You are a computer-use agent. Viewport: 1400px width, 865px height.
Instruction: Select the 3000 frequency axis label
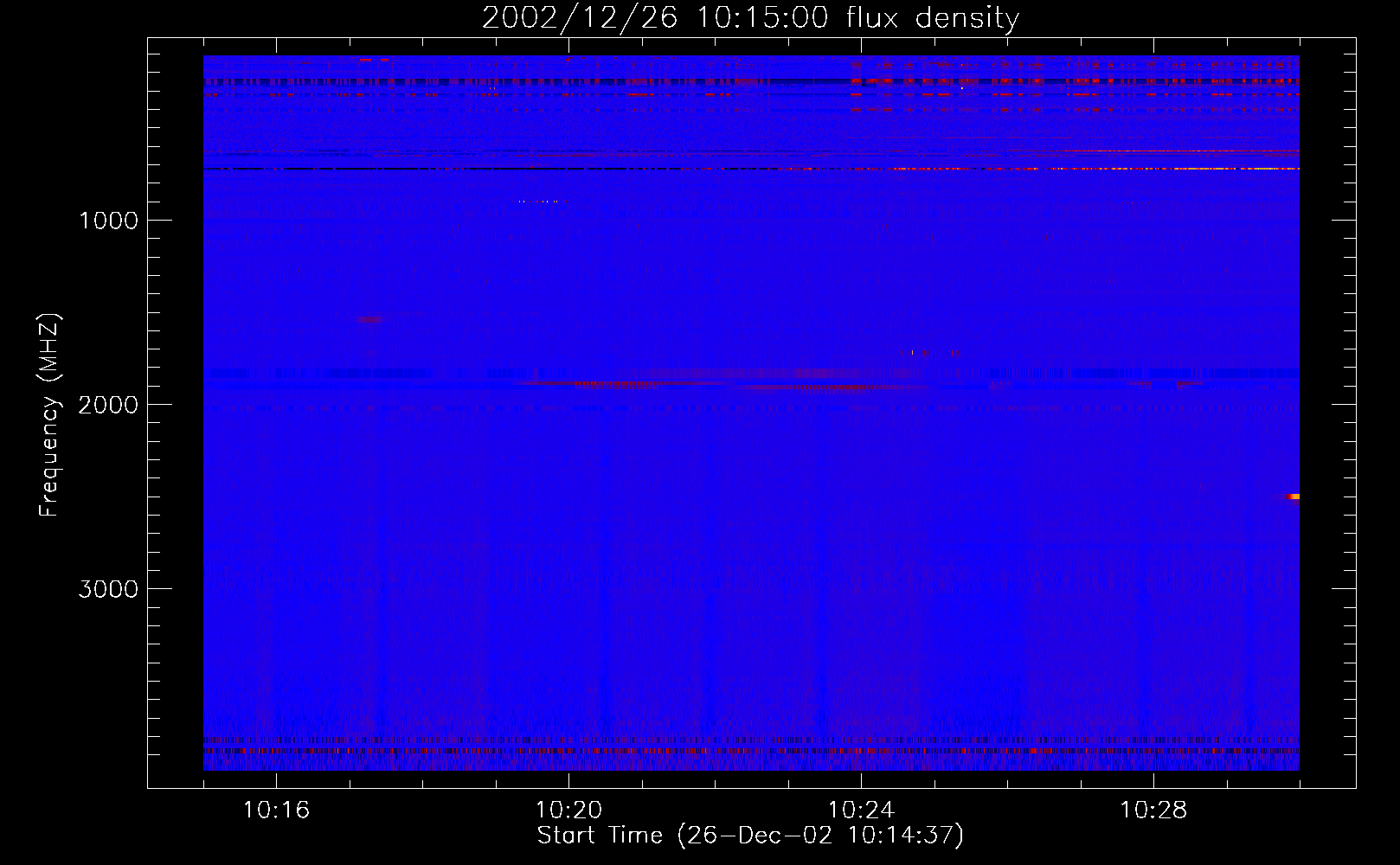108,589
